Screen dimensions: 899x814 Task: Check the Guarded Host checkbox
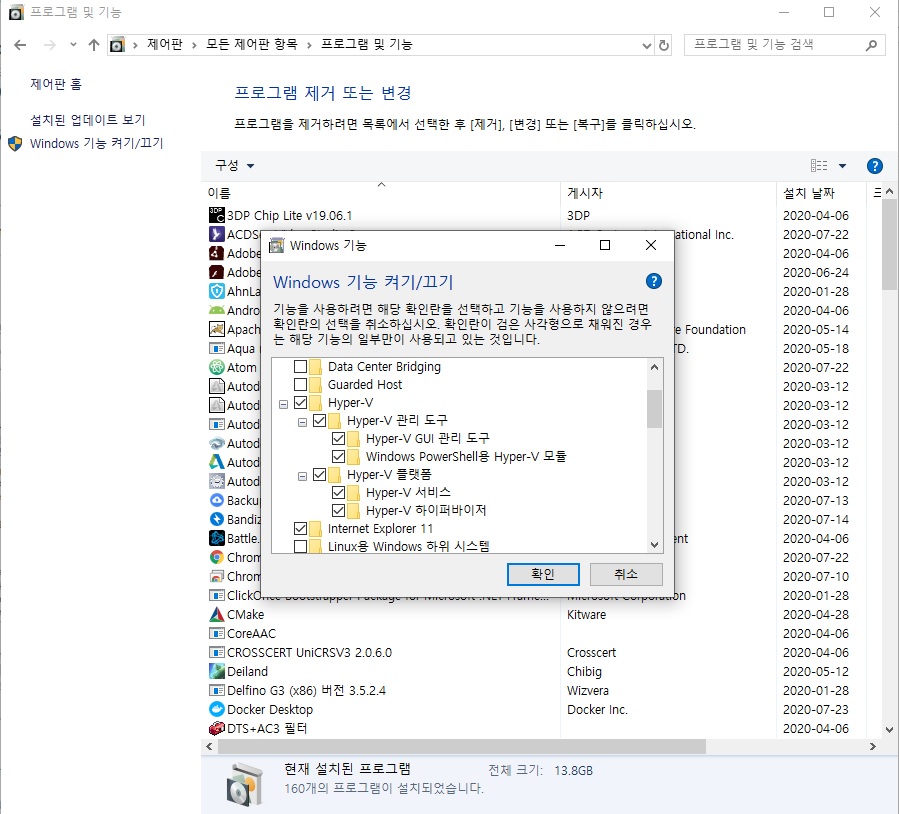[300, 384]
